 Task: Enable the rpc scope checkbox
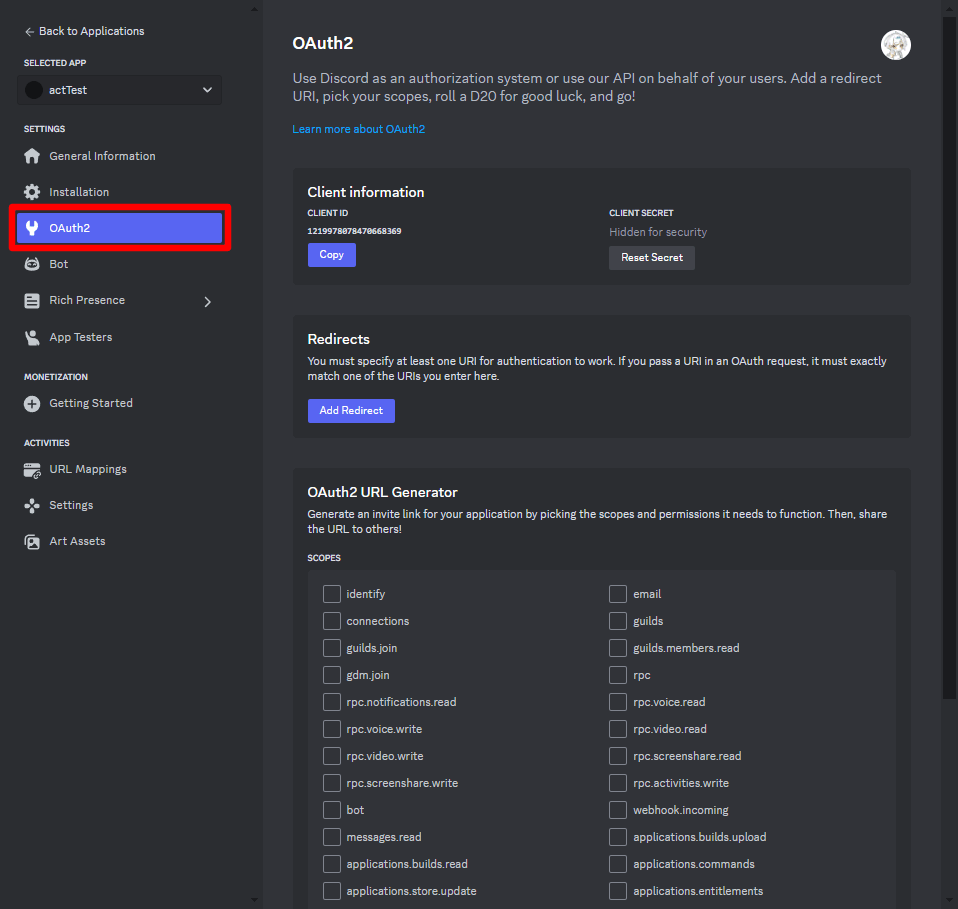(618, 675)
